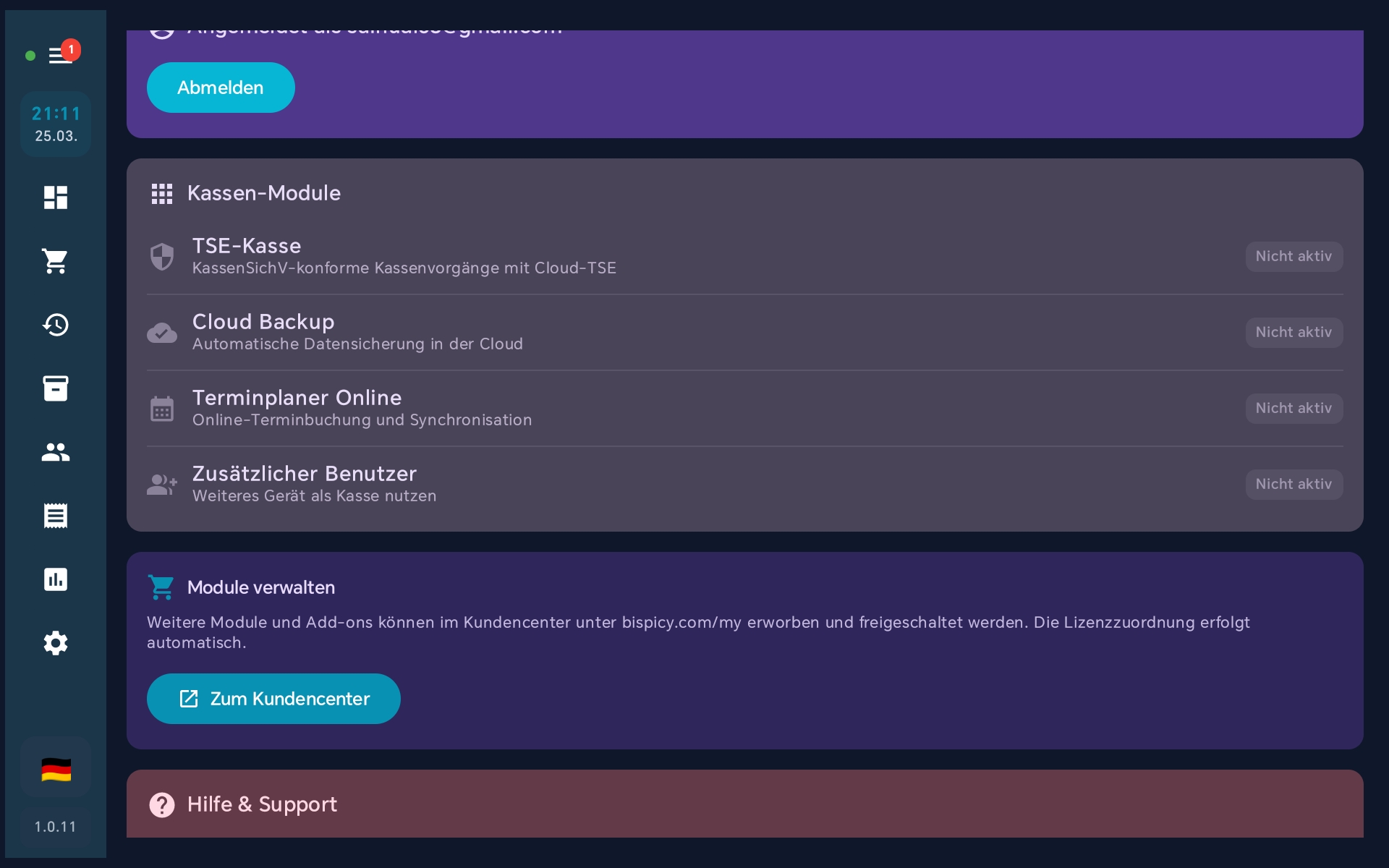Screen dimensions: 1389x868
Task: Open the shopping cart sidebar icon
Action: point(56,261)
